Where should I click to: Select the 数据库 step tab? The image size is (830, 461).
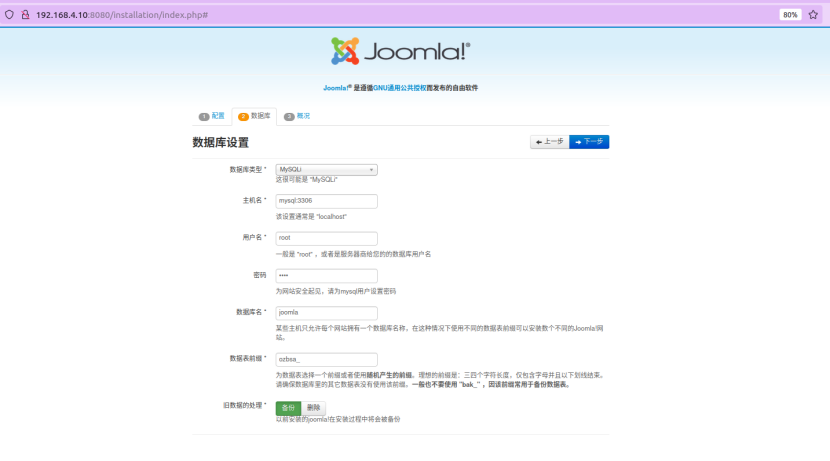point(254,116)
